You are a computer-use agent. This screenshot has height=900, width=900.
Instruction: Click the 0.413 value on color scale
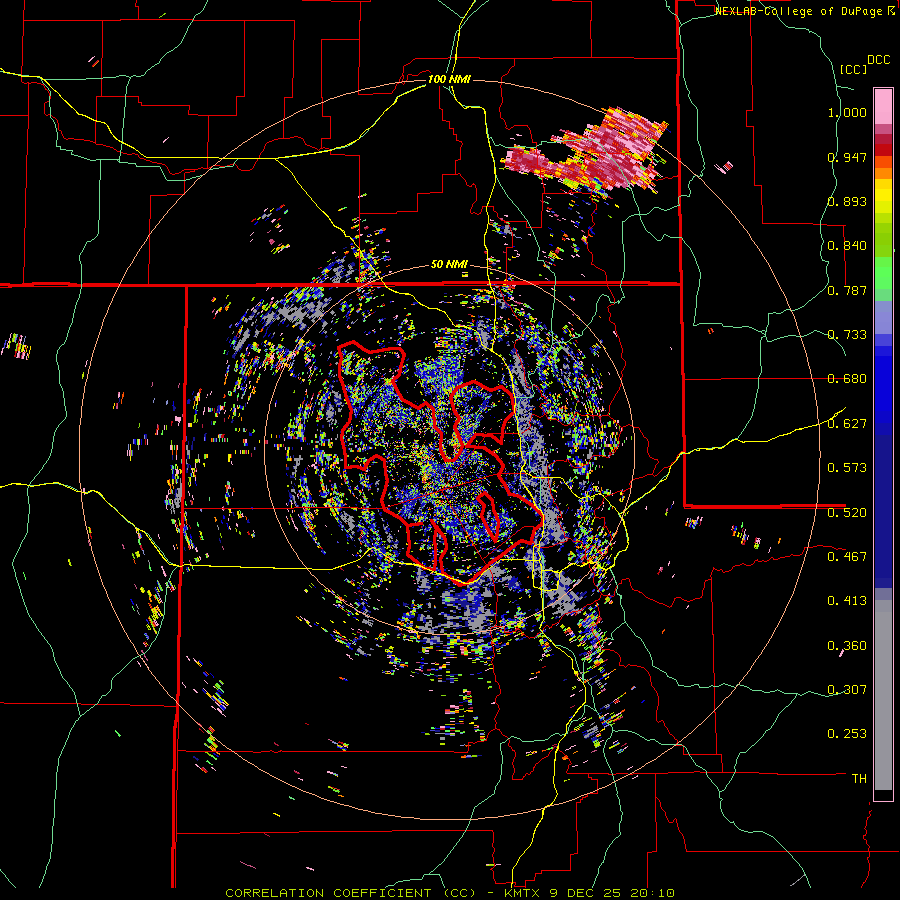click(847, 601)
